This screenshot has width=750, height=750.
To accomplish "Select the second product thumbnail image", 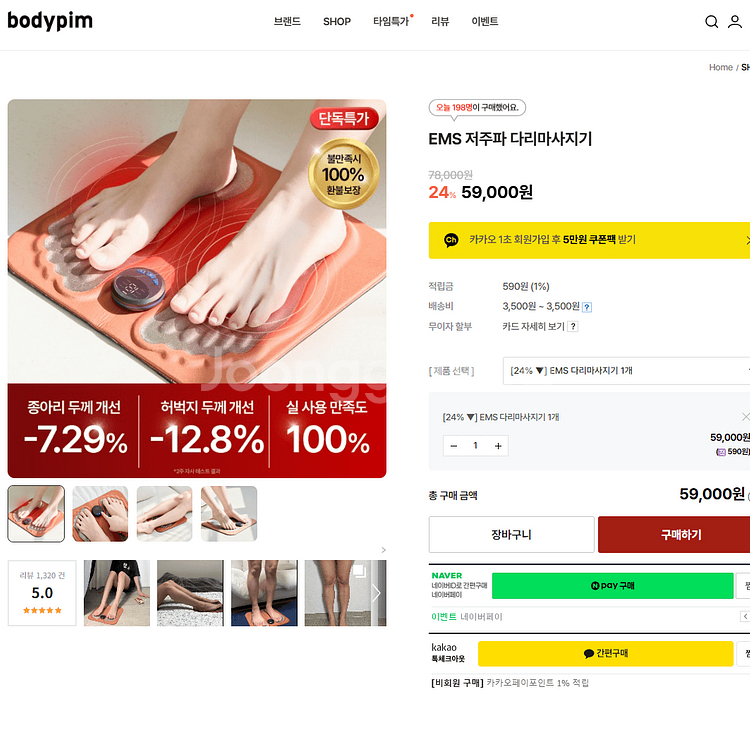I will [100, 514].
